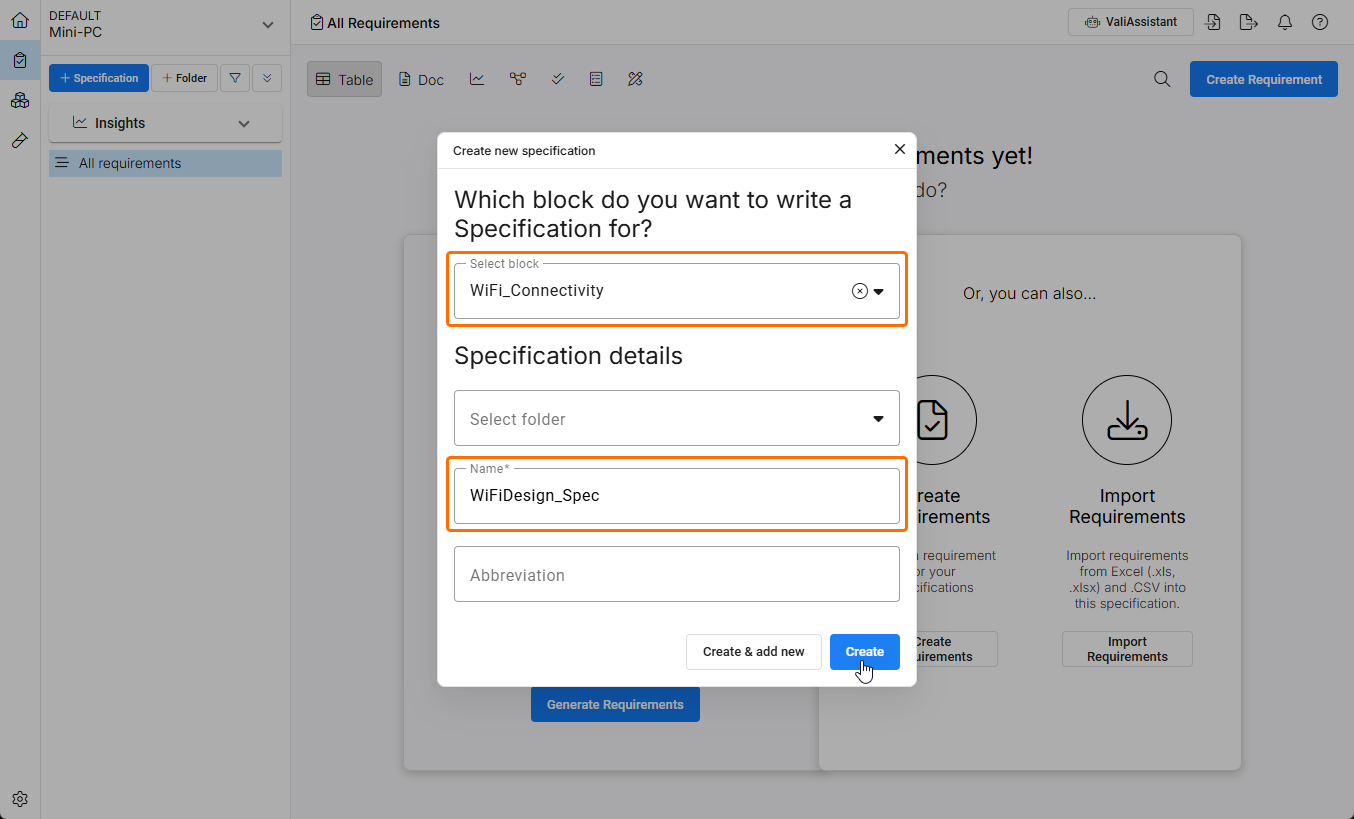Click the Create & add new button
Image resolution: width=1354 pixels, height=819 pixels.
tap(753, 651)
